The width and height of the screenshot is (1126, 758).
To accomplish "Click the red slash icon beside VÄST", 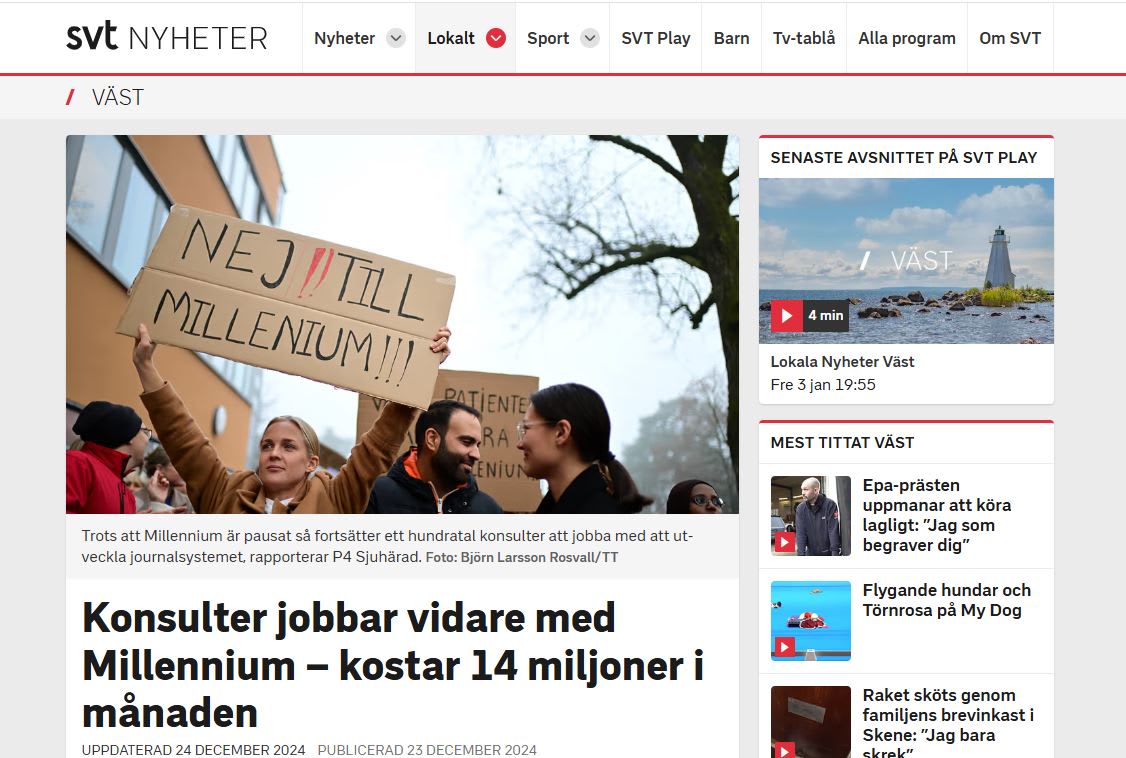I will tap(70, 97).
